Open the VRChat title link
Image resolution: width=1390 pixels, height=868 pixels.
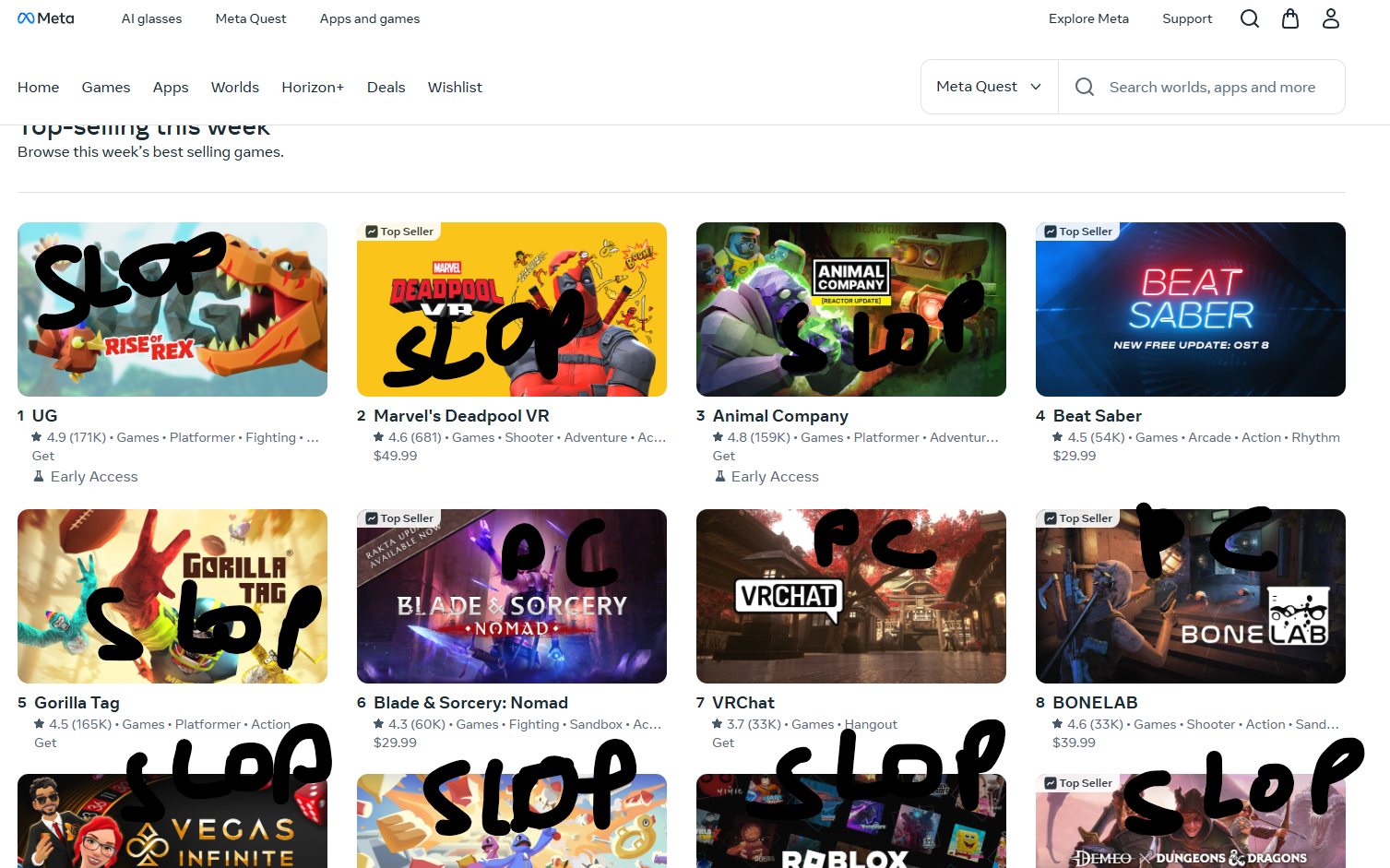click(743, 703)
